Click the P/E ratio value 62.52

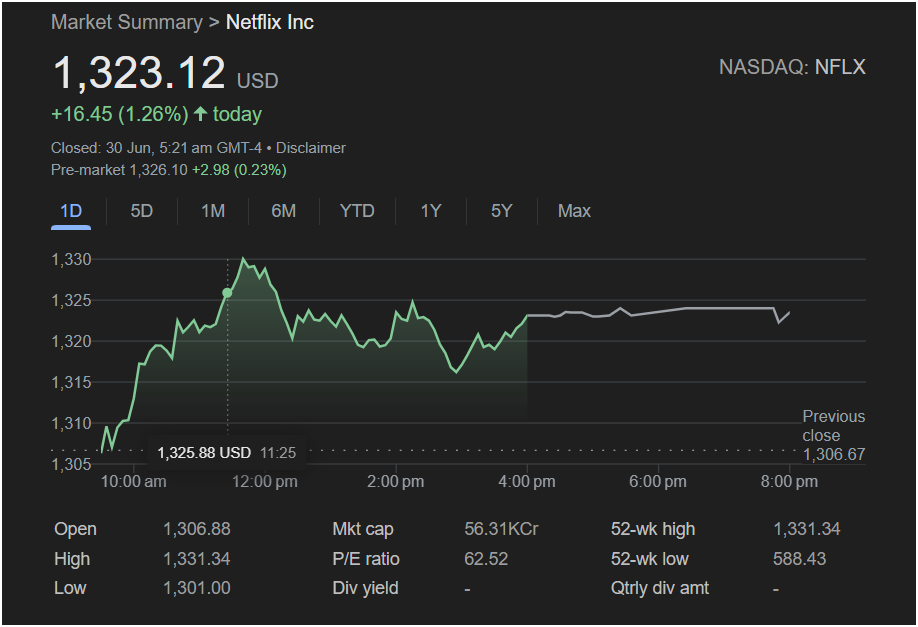486,559
